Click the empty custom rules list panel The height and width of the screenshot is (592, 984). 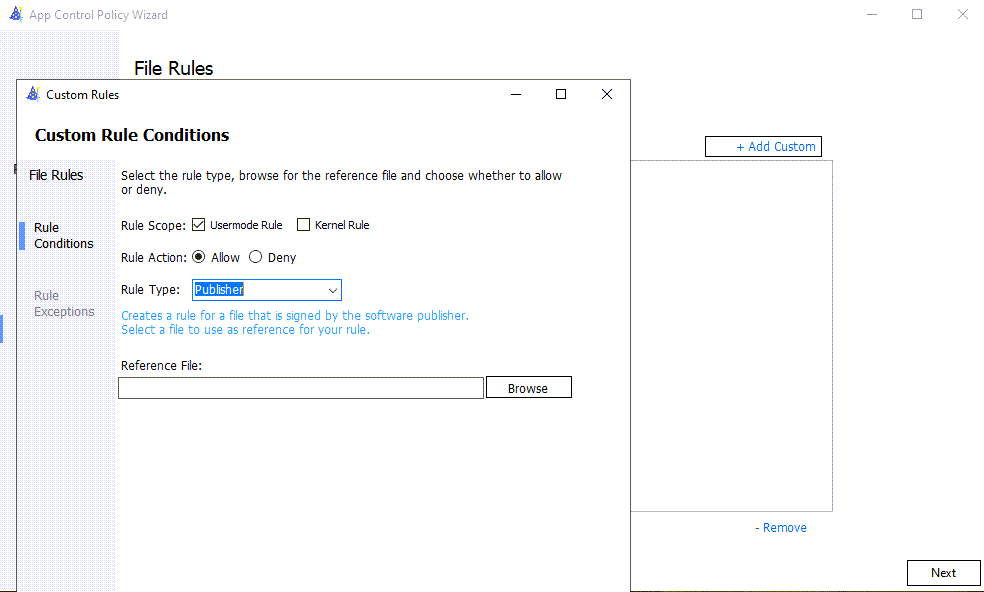tap(731, 335)
